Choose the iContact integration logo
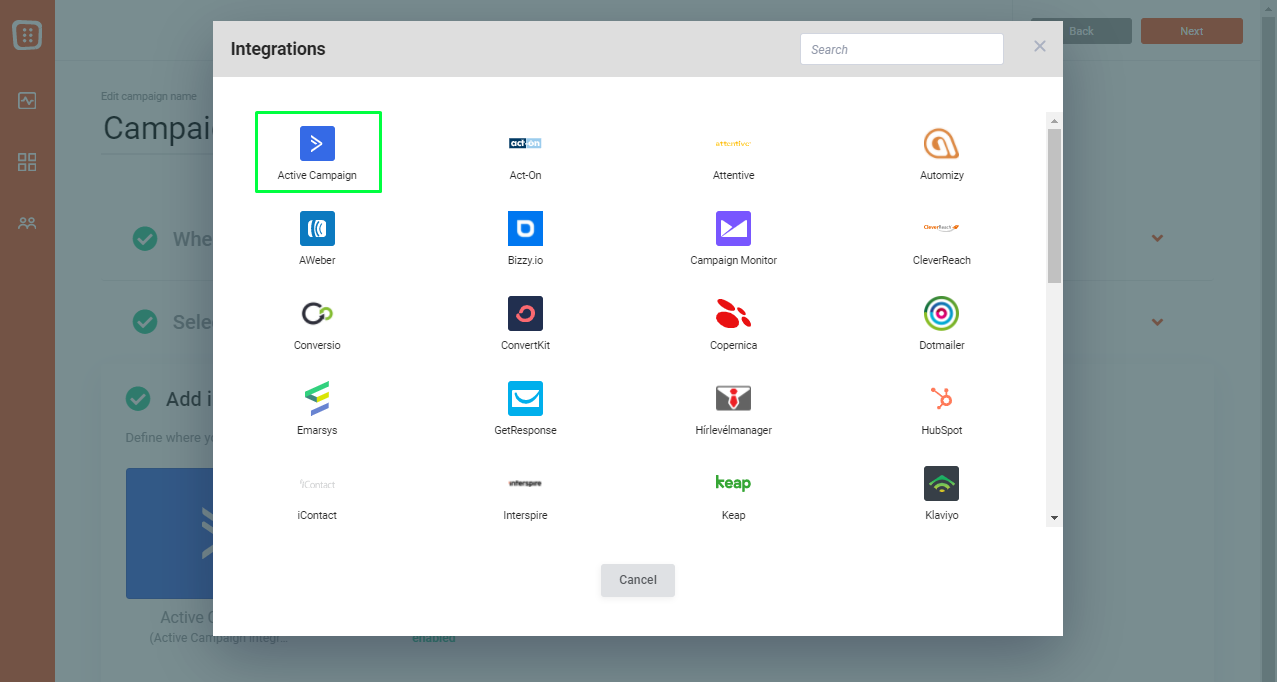Screen dimensions: 1277x682 (317, 484)
